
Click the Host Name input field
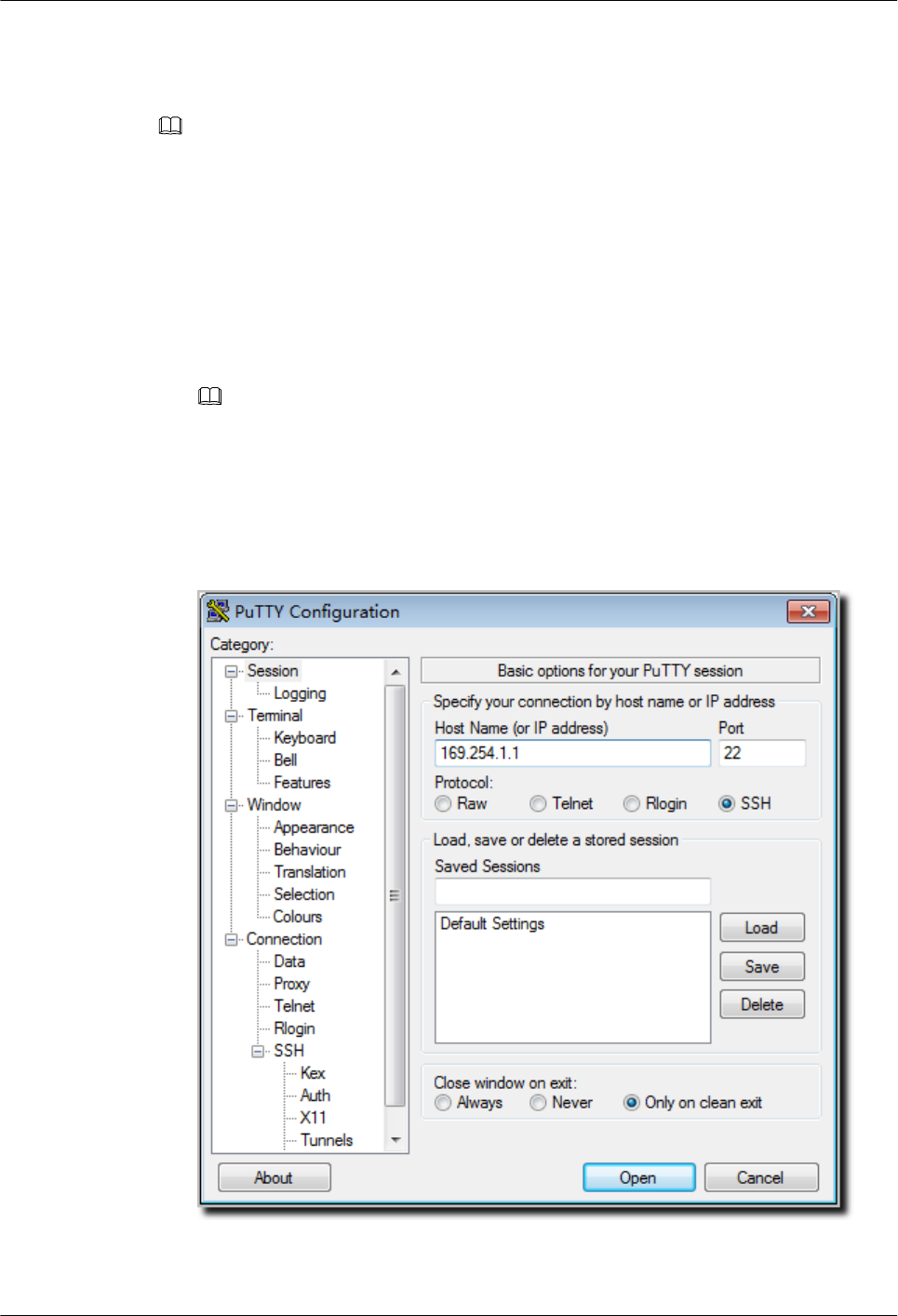click(x=572, y=753)
